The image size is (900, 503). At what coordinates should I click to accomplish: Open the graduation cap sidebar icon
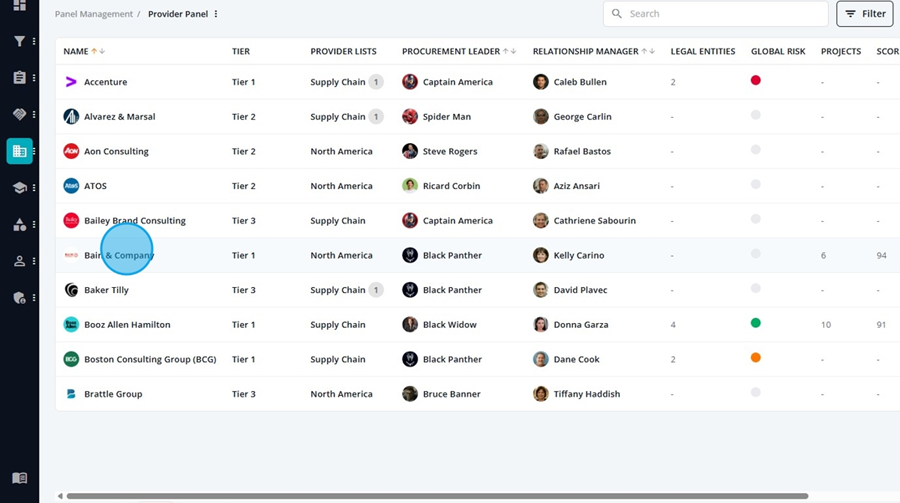coord(20,188)
